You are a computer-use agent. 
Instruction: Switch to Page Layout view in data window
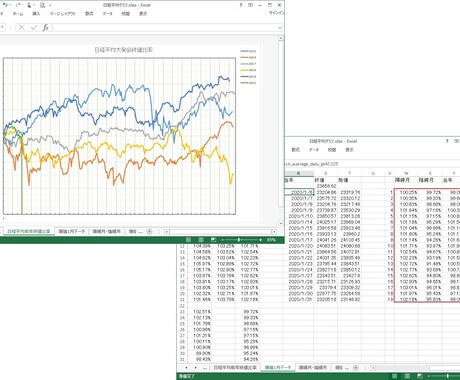click(407, 376)
